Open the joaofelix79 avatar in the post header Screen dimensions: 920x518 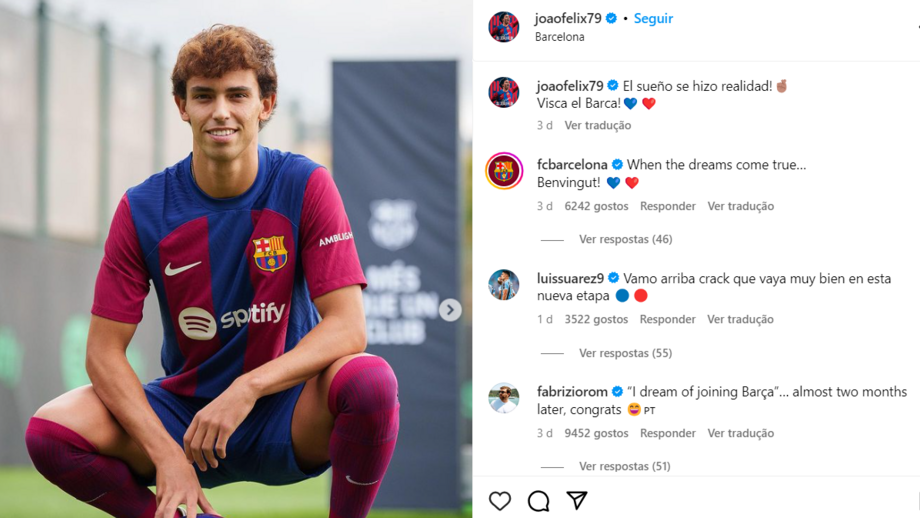(503, 27)
